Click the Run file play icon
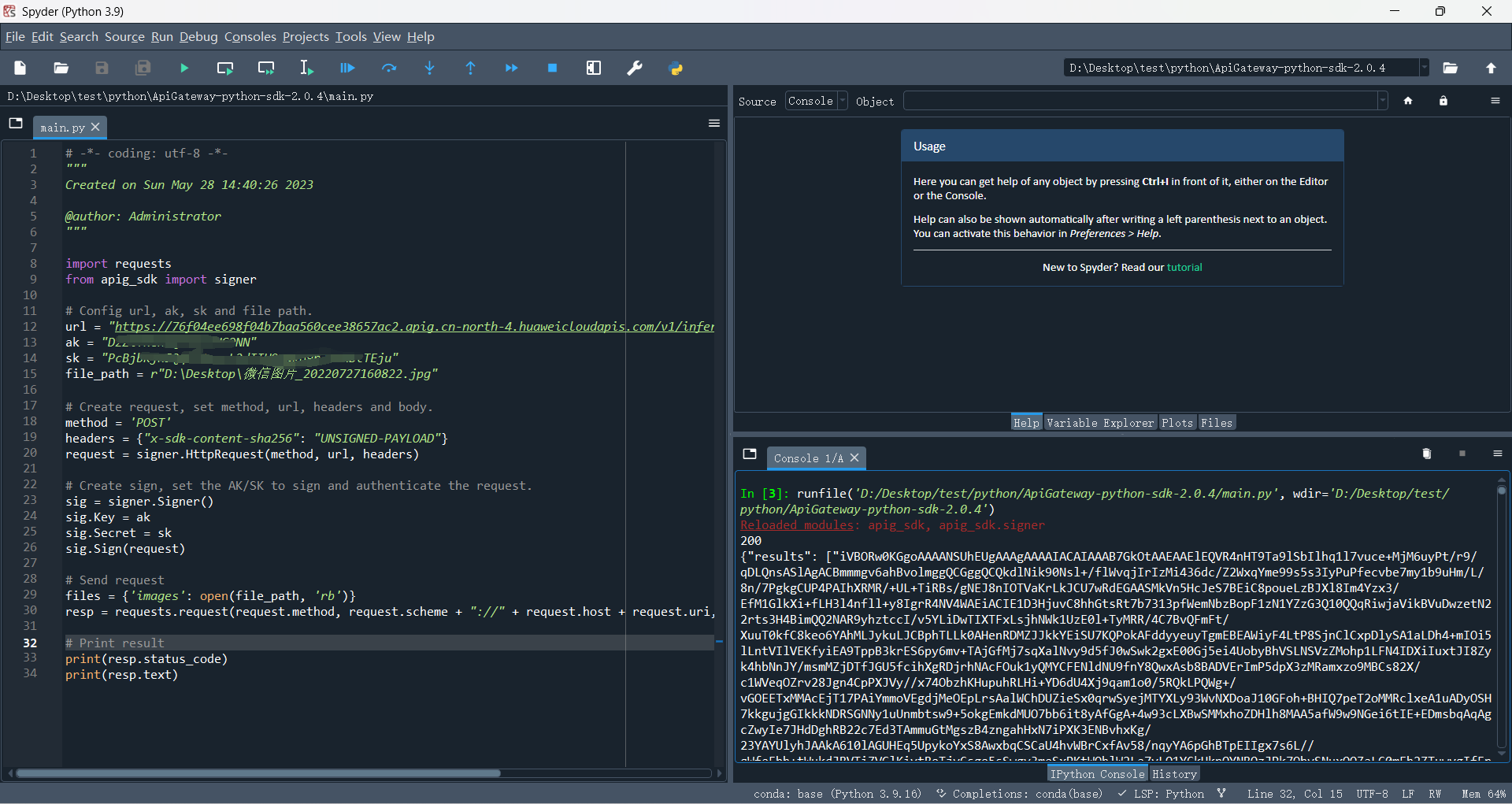 (x=184, y=69)
